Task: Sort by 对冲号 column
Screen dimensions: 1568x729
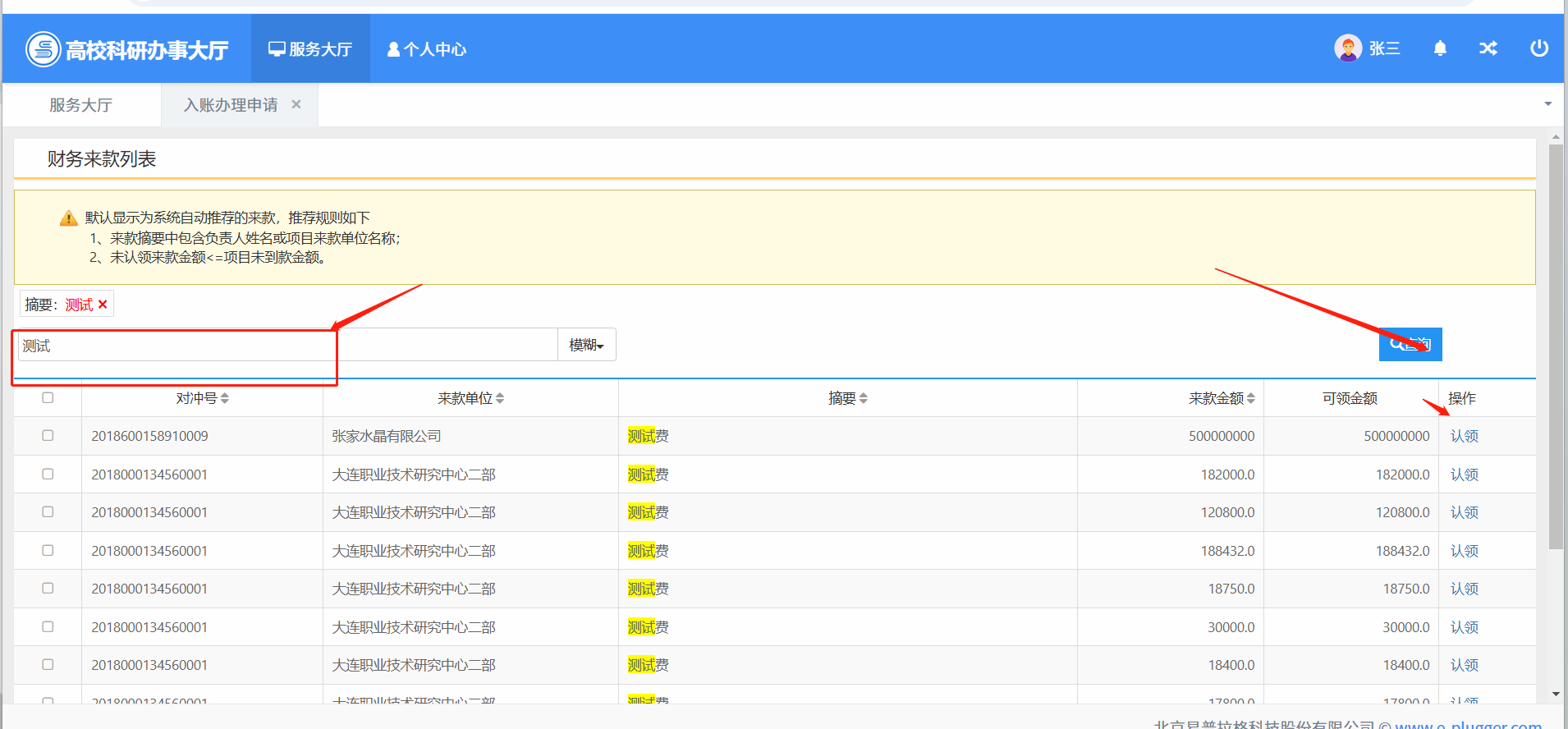Action: click(224, 398)
